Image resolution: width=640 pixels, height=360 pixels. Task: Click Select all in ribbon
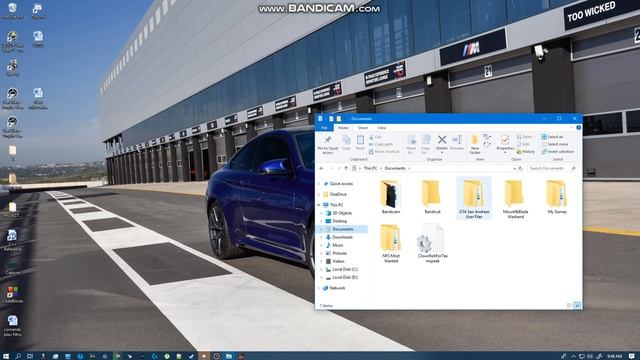552,137
